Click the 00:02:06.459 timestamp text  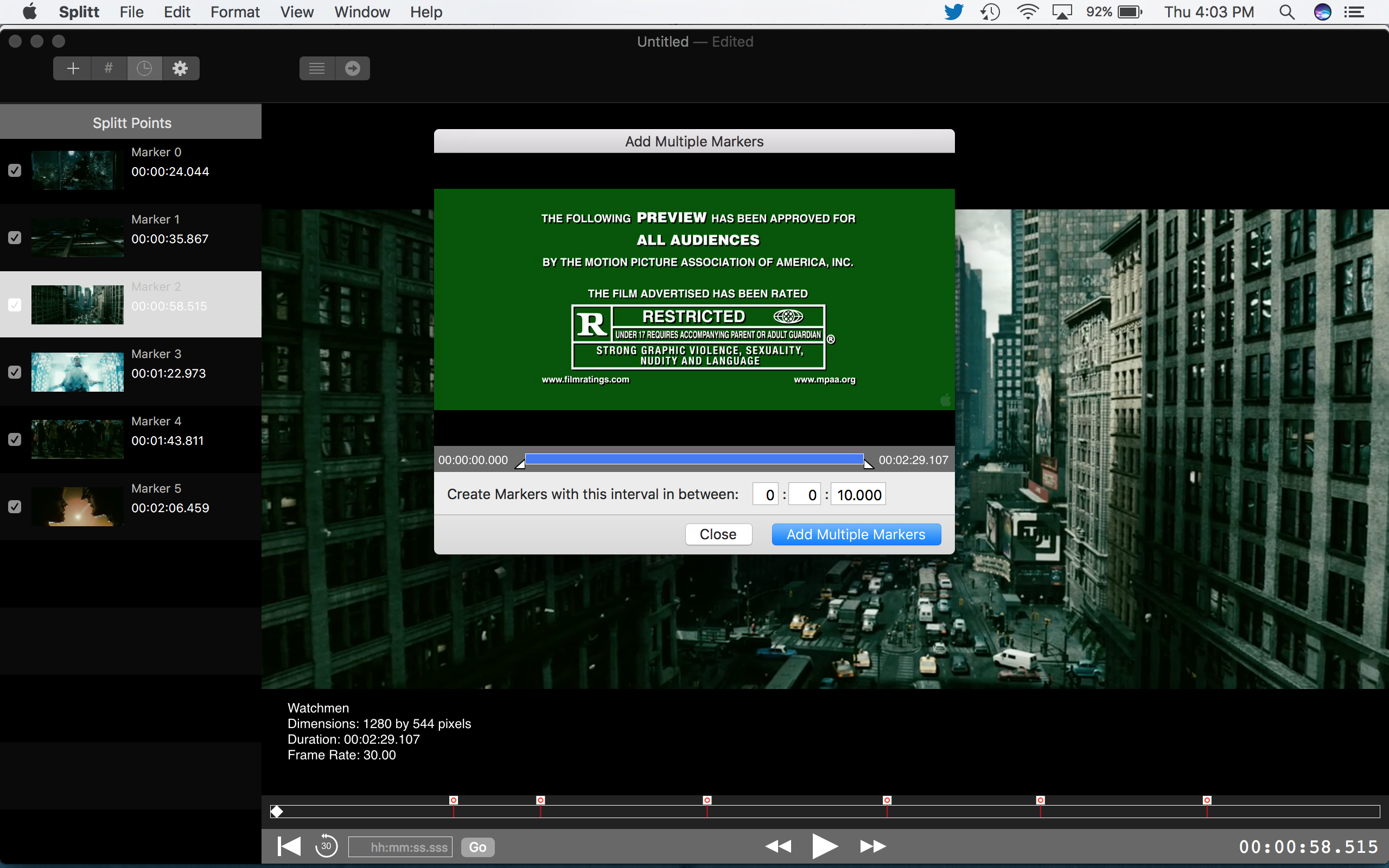[x=170, y=508]
